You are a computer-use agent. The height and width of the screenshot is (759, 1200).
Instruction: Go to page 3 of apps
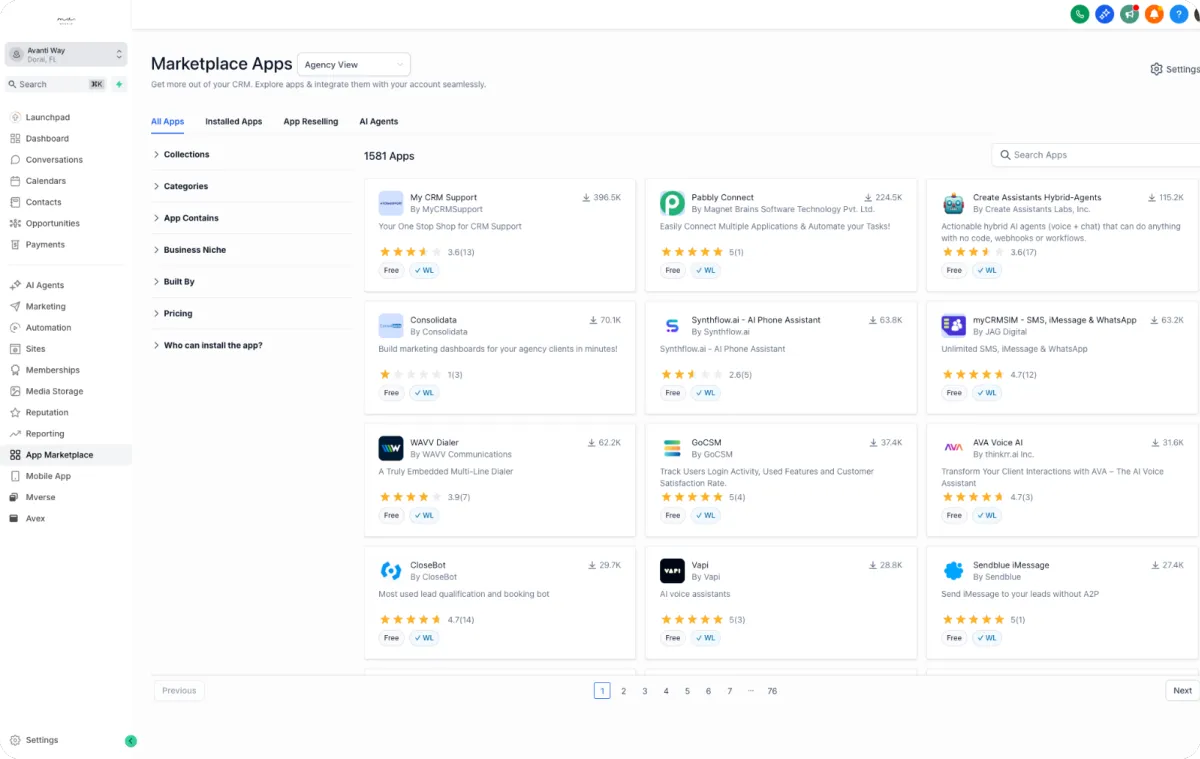click(x=645, y=691)
